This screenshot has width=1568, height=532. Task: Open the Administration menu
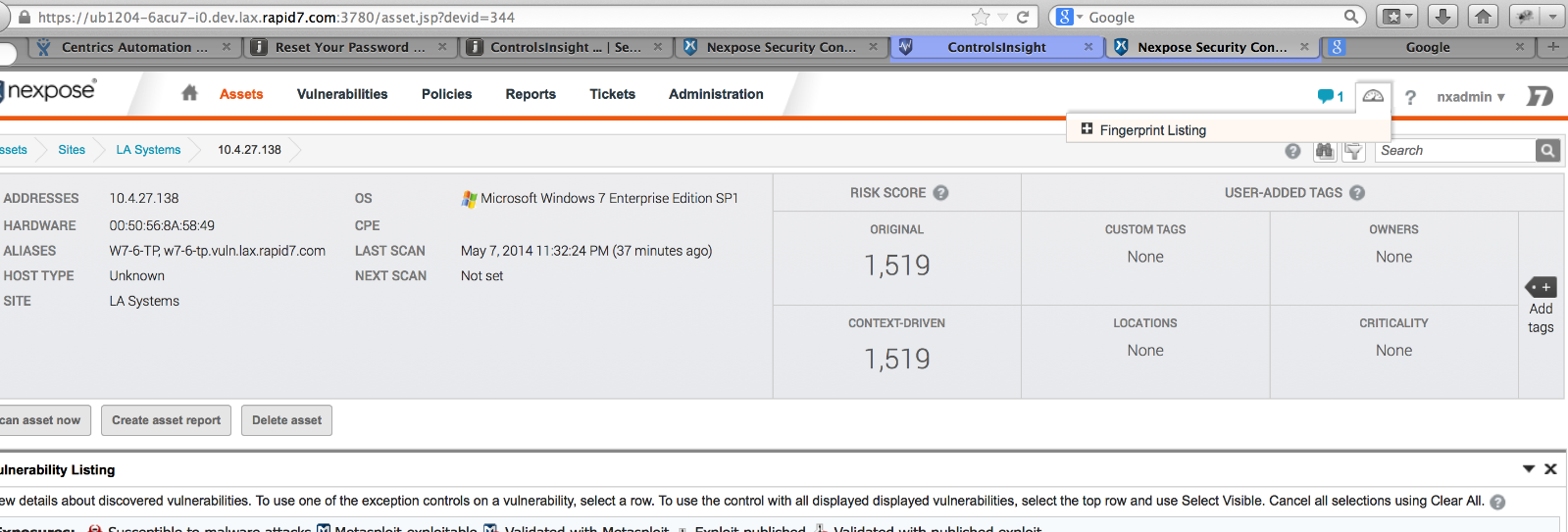[716, 94]
